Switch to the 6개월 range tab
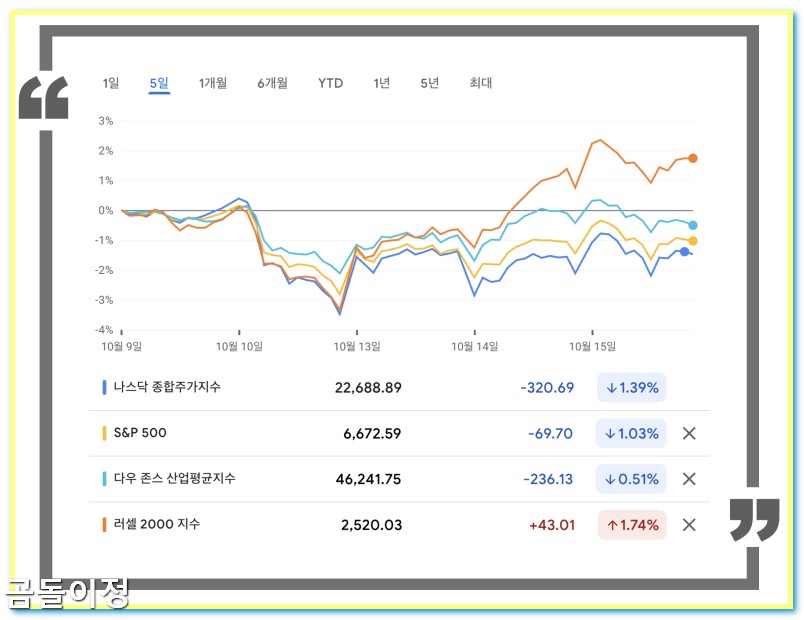The image size is (804, 620). [x=272, y=83]
